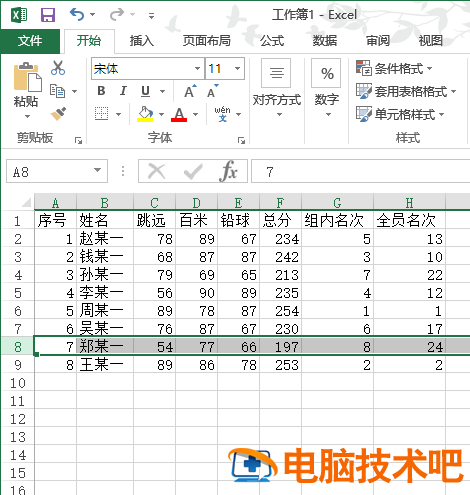Select column G header
470x495 pixels.
click(337, 202)
